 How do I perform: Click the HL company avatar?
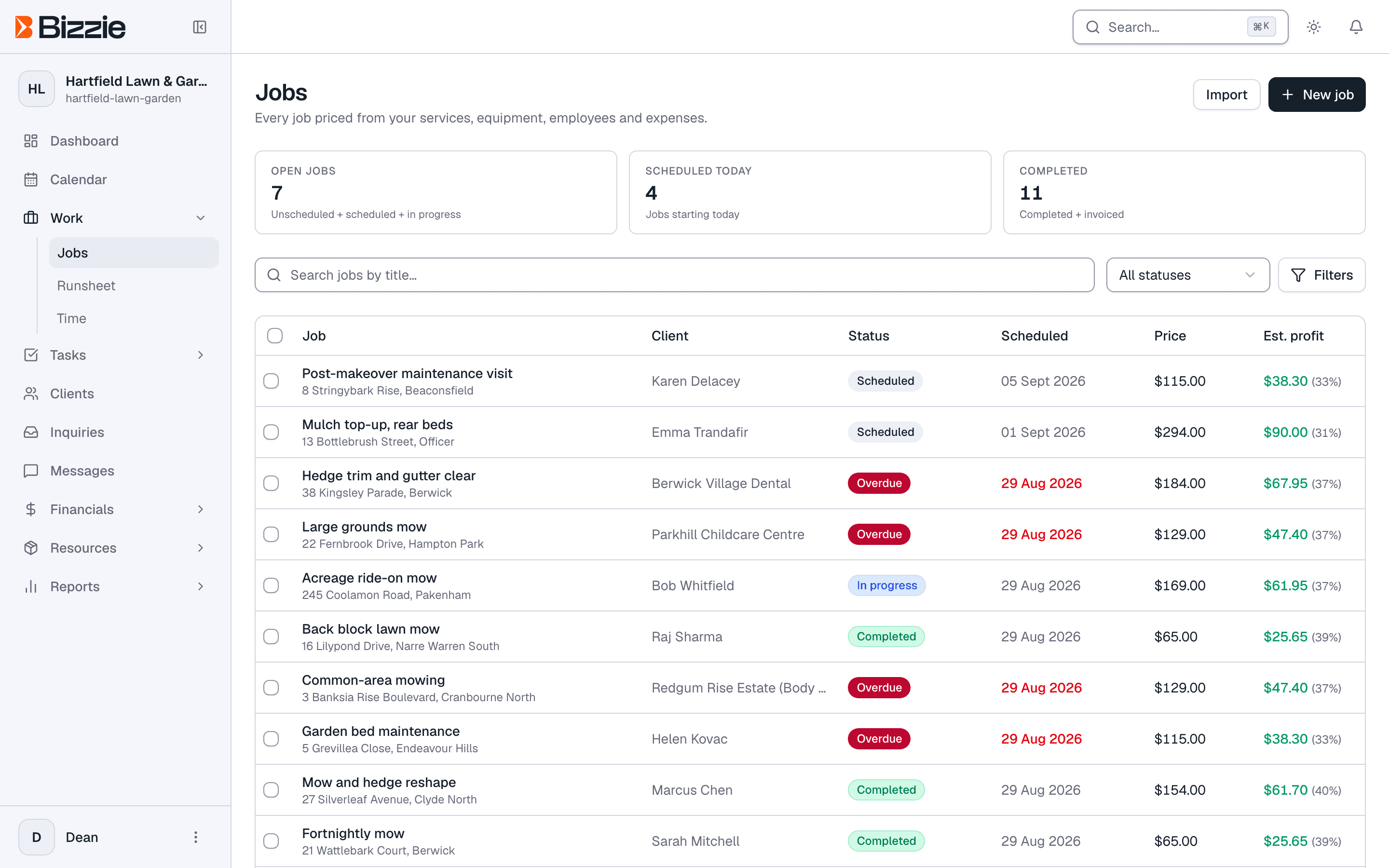click(x=37, y=89)
